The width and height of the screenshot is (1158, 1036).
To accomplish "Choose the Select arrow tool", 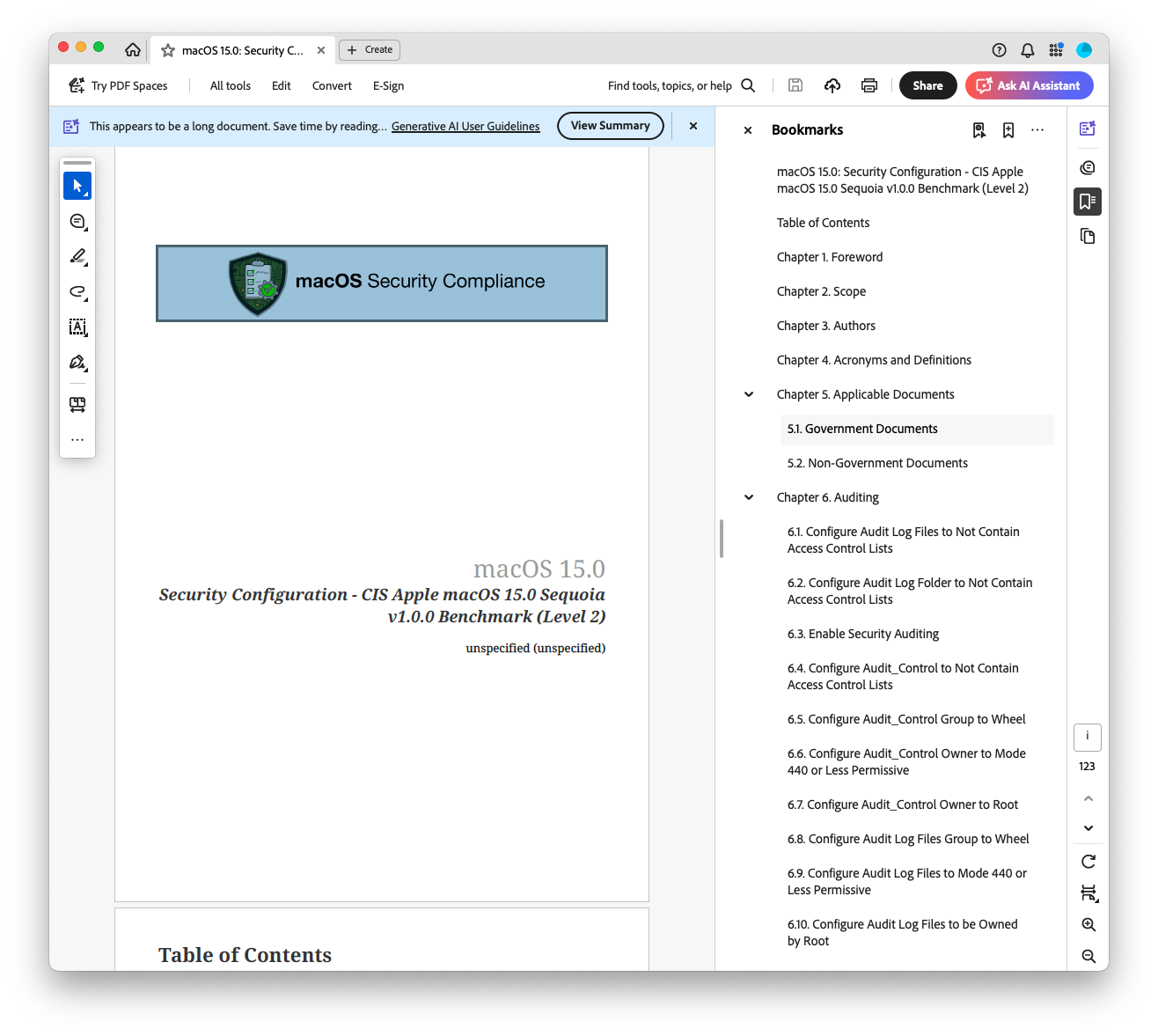I will tap(77, 186).
